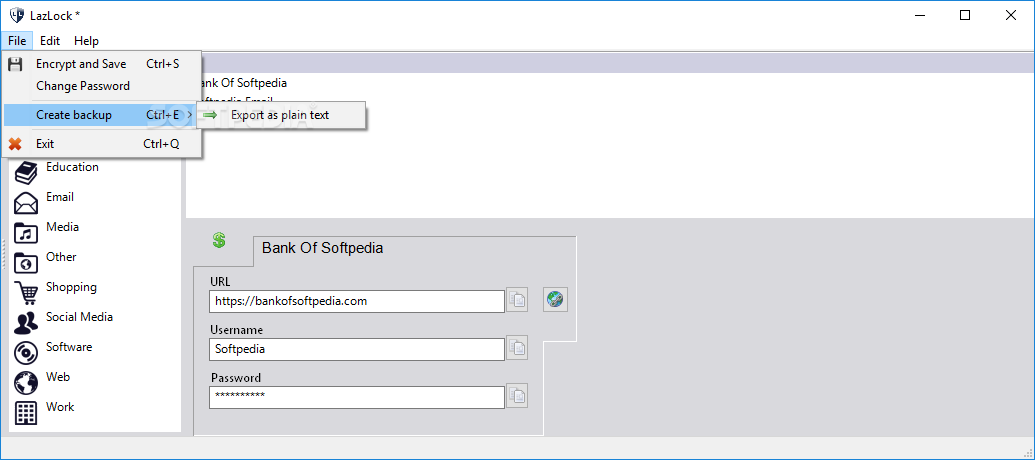Click the Work building icon
The height and width of the screenshot is (460, 1035).
coord(26,413)
